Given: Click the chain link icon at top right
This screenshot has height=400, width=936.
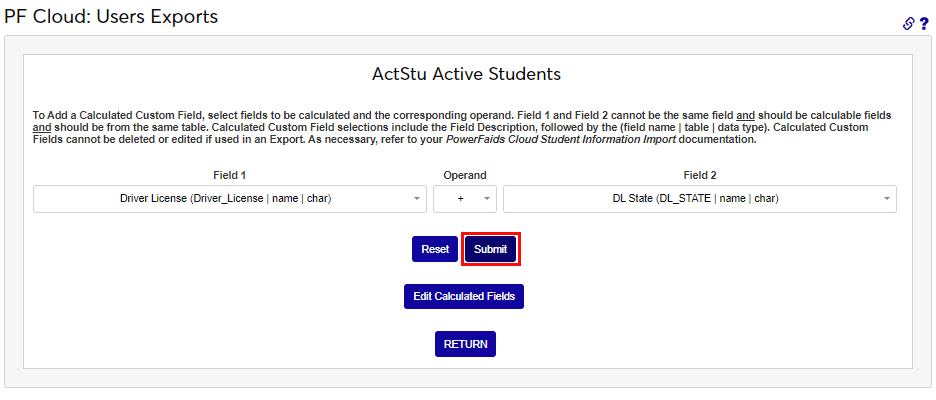Looking at the screenshot, I should tap(908, 23).
